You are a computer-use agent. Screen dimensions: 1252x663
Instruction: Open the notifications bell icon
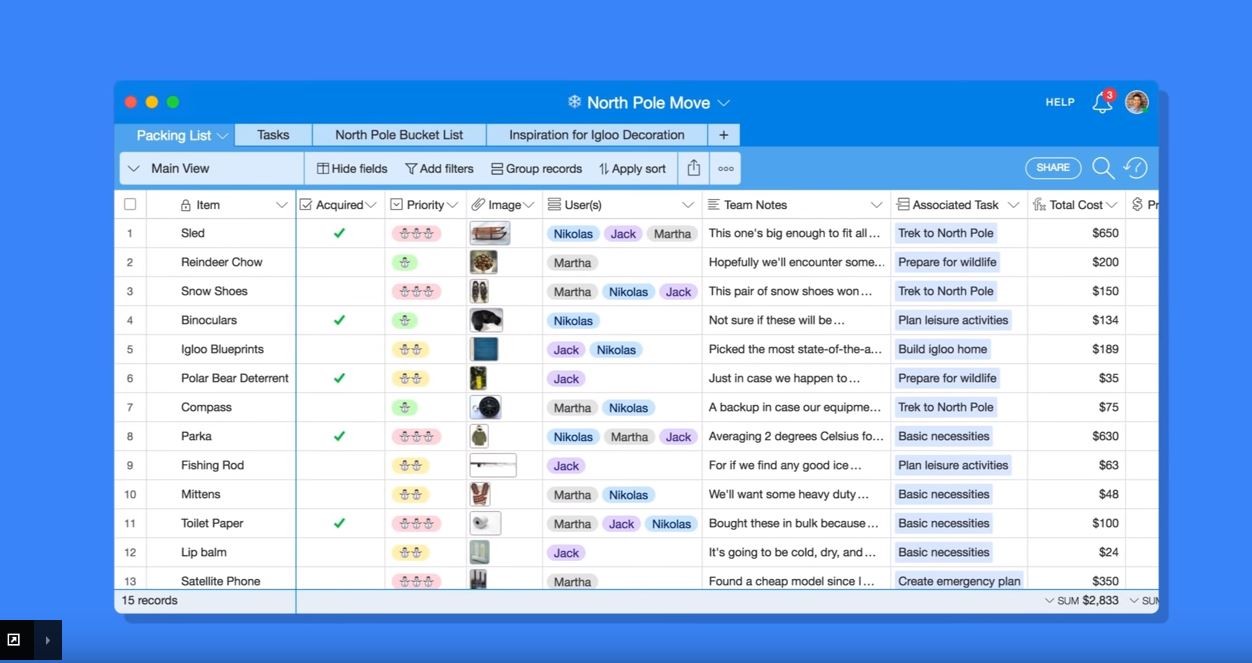(1102, 103)
